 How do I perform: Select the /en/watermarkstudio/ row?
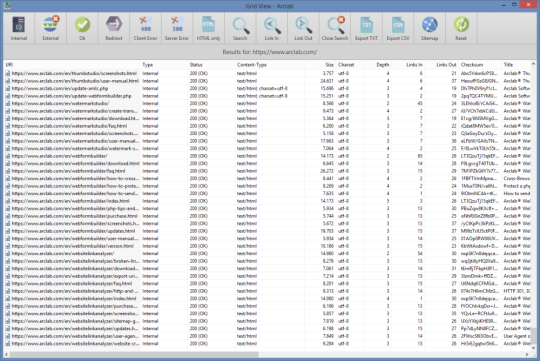coord(267,103)
